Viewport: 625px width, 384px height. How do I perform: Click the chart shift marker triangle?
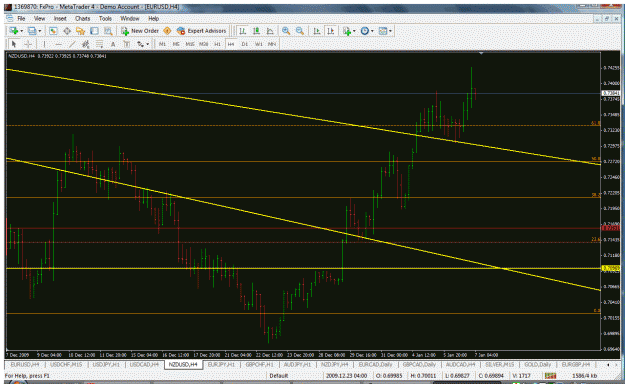click(x=481, y=53)
